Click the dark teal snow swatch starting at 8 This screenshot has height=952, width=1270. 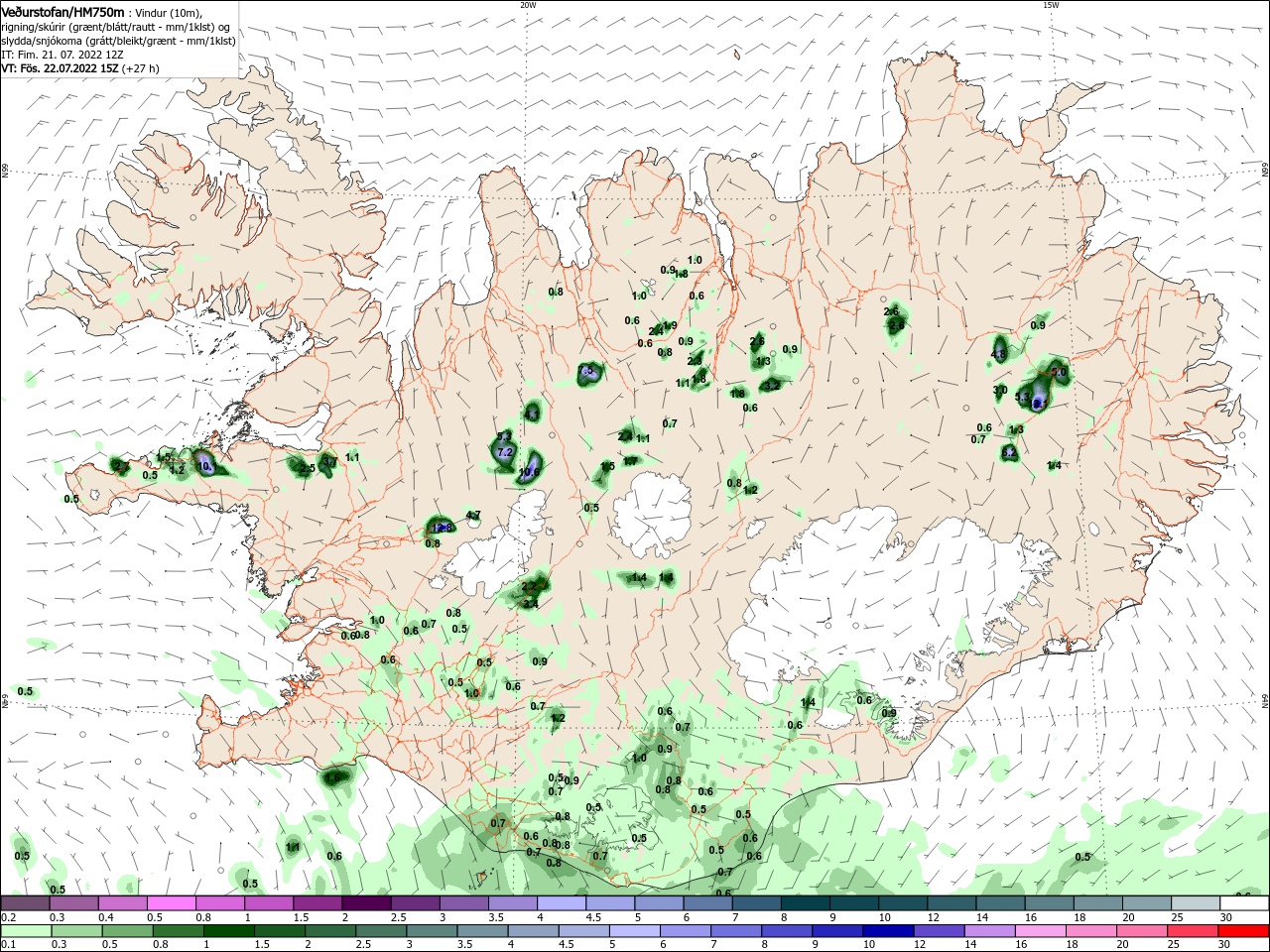point(805,903)
